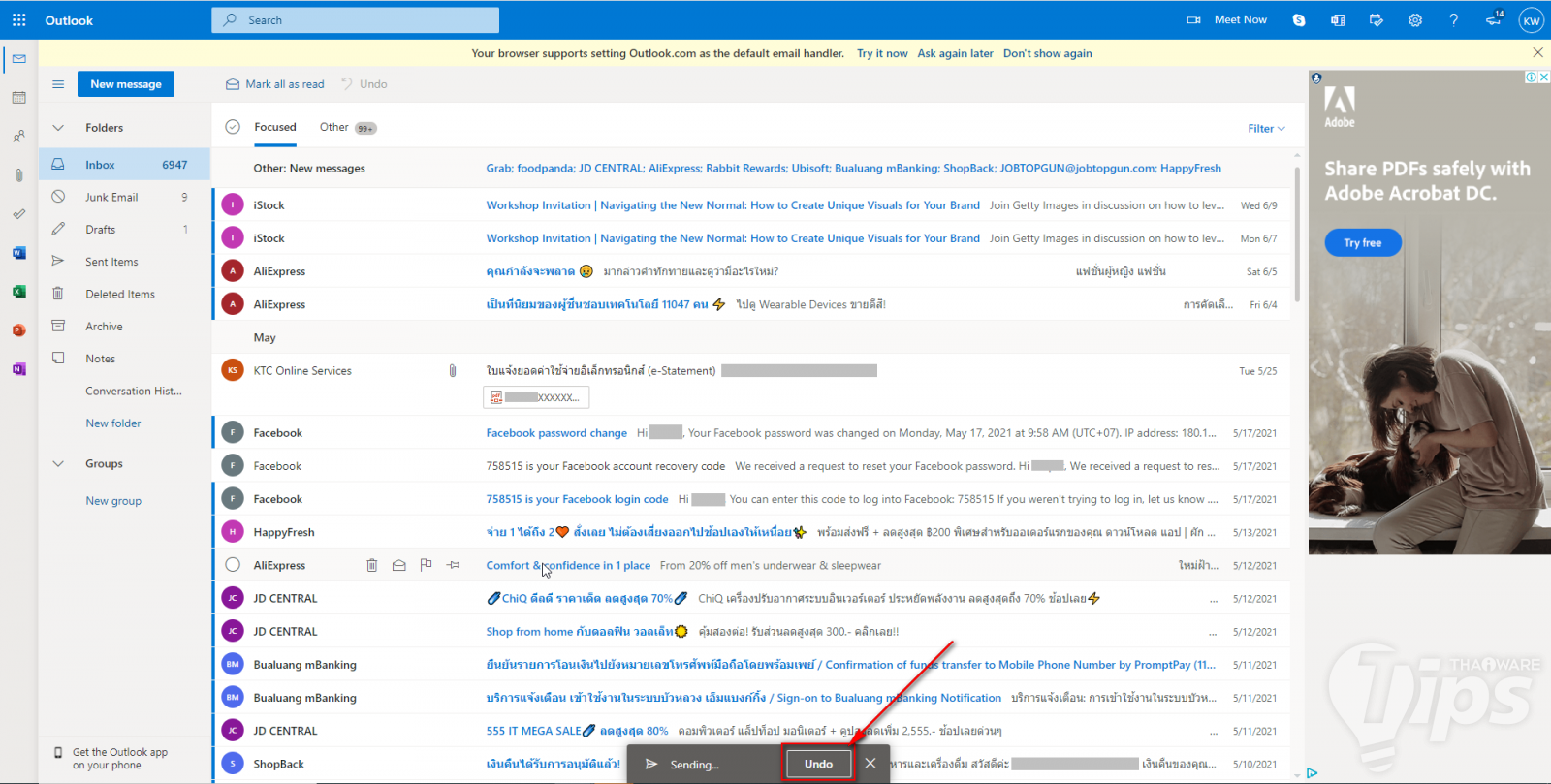Screen dimensions: 1551x784
Task: Open the People contacts module
Action: [x=19, y=137]
